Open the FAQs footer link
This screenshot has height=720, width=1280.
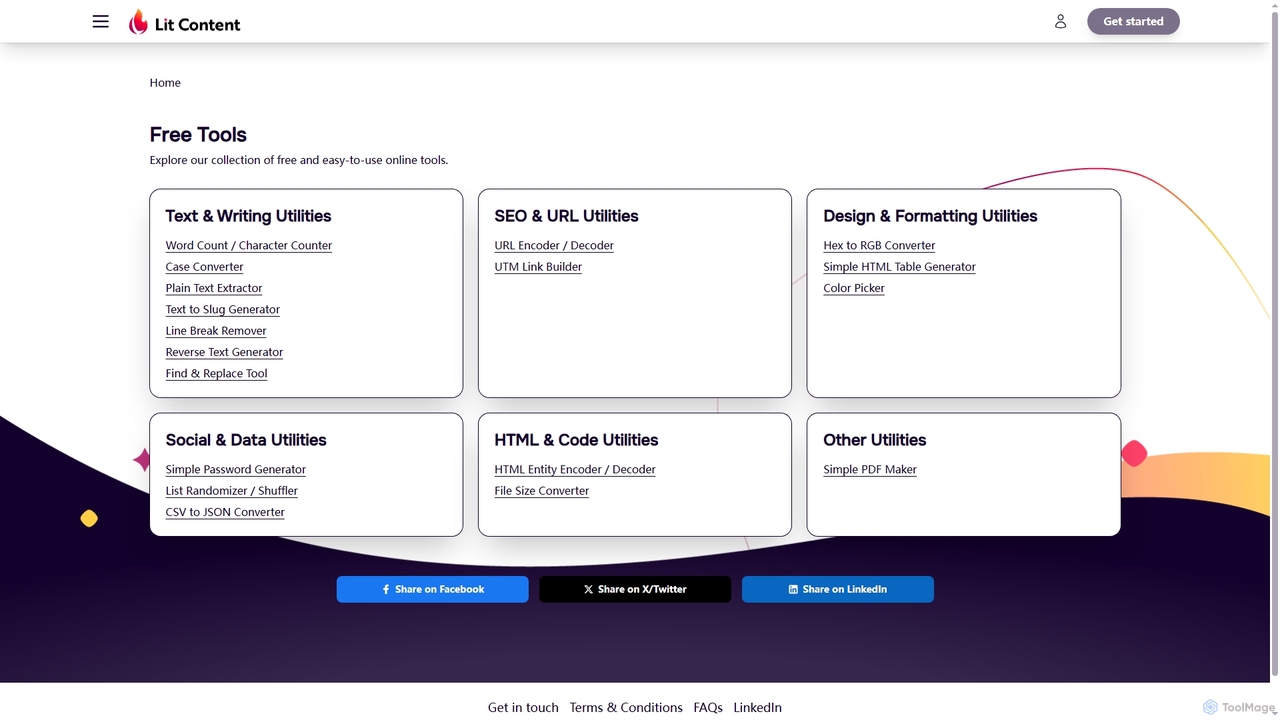tap(708, 707)
